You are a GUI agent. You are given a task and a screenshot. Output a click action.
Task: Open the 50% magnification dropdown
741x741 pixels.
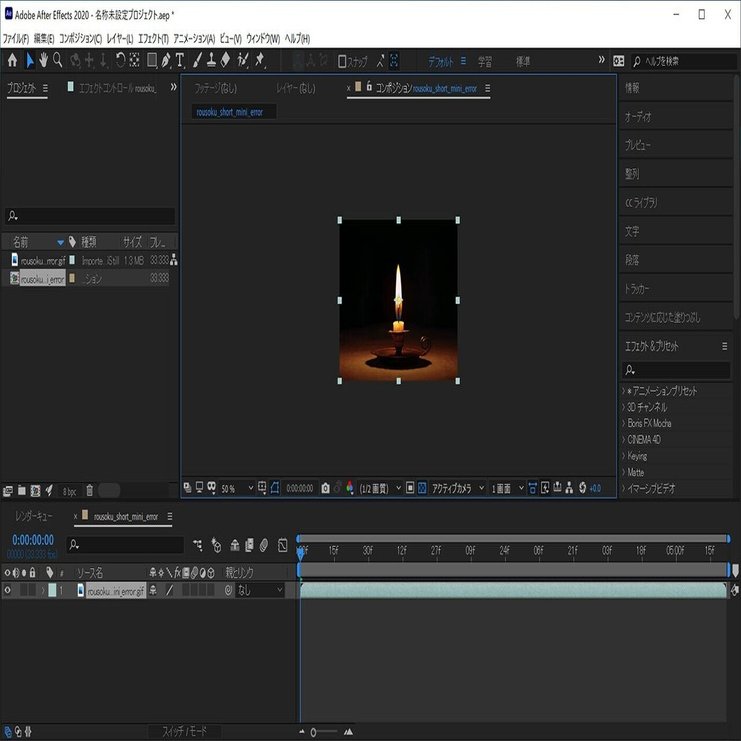(x=237, y=488)
